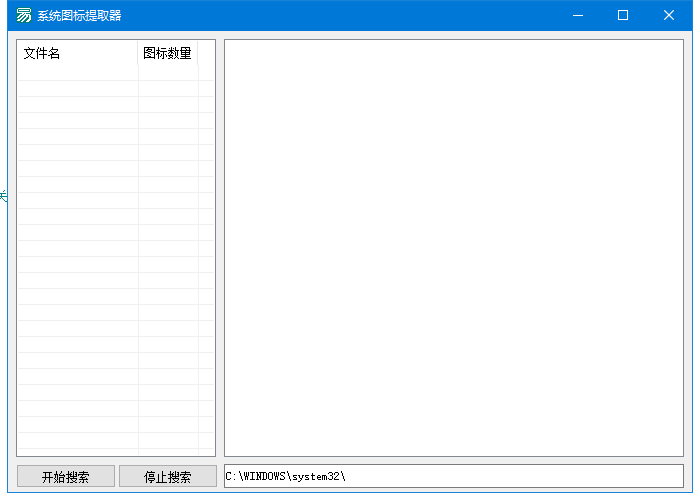The width and height of the screenshot is (700, 500).
Task: Select the first empty cell under 图标数量
Action: pos(167,73)
